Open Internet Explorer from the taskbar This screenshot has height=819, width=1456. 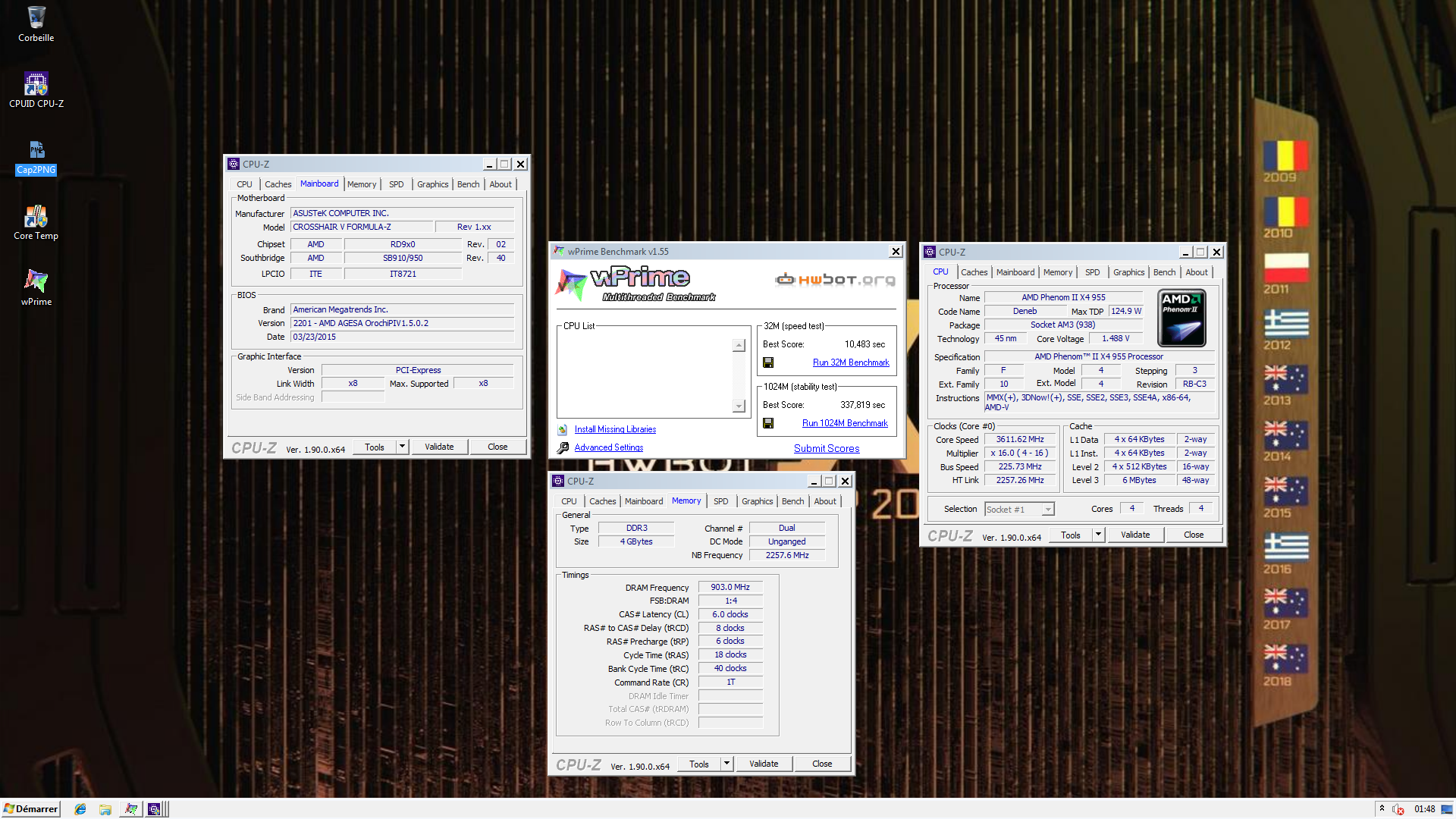80,809
